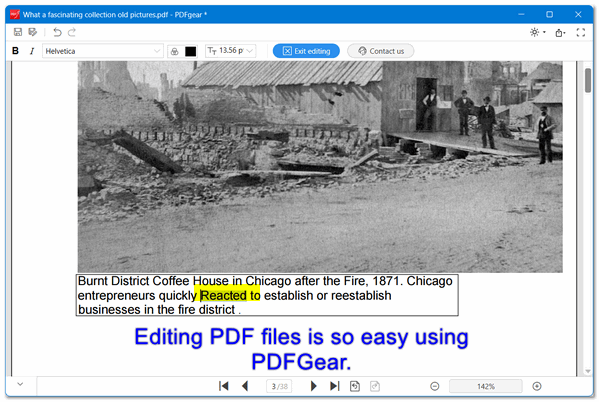Click the Contact us button

click(x=381, y=51)
